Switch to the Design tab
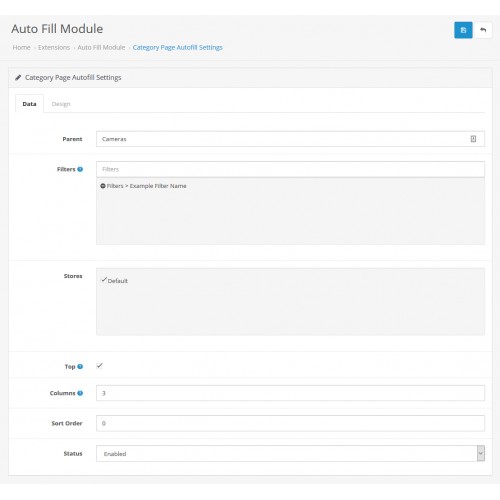 click(x=61, y=104)
